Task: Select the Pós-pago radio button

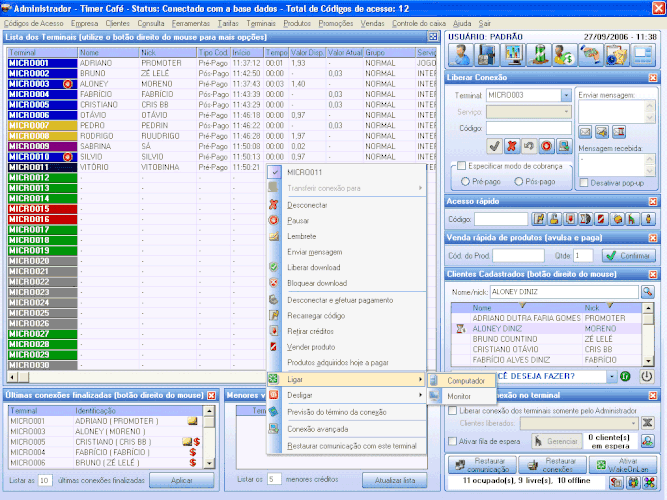Action: 518,182
